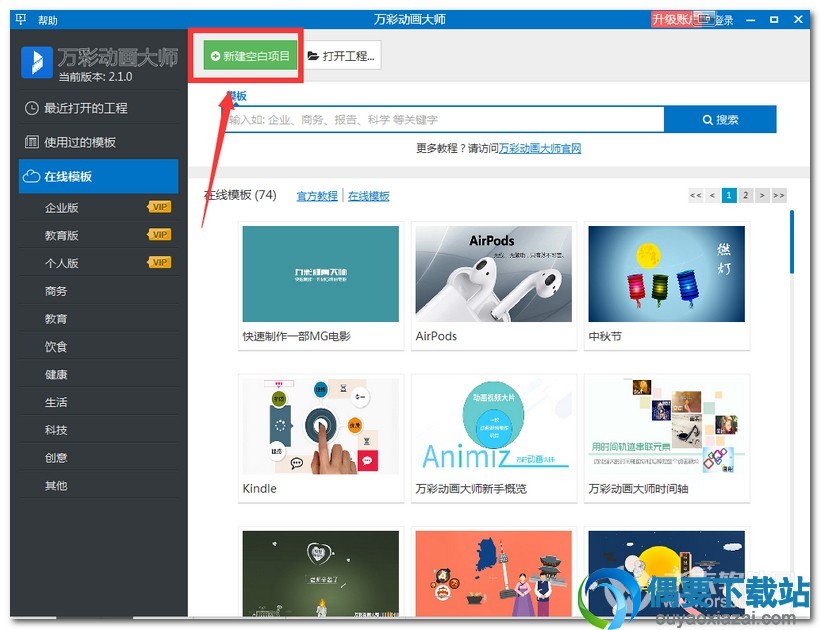Select page 2 in pagination

point(745,196)
